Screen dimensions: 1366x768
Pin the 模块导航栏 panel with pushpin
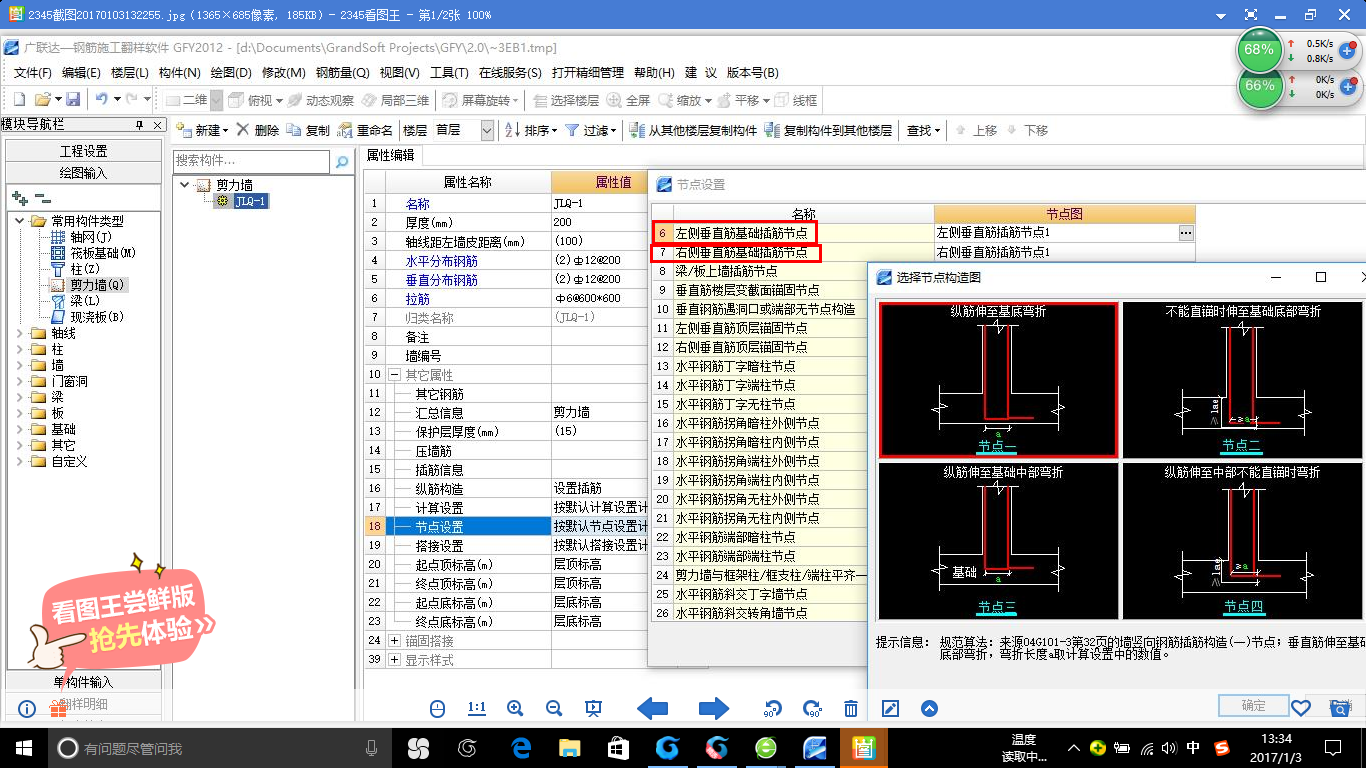click(139, 125)
